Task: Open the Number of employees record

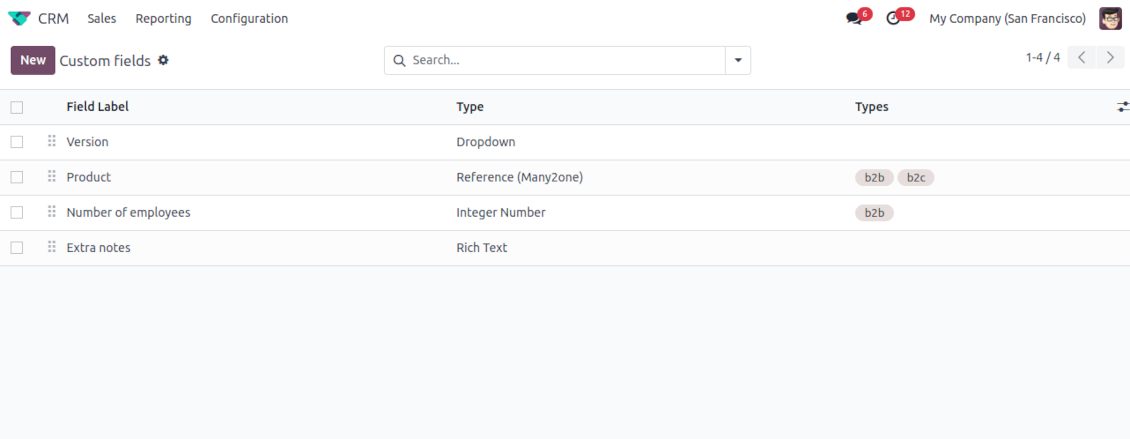Action: [x=128, y=213]
